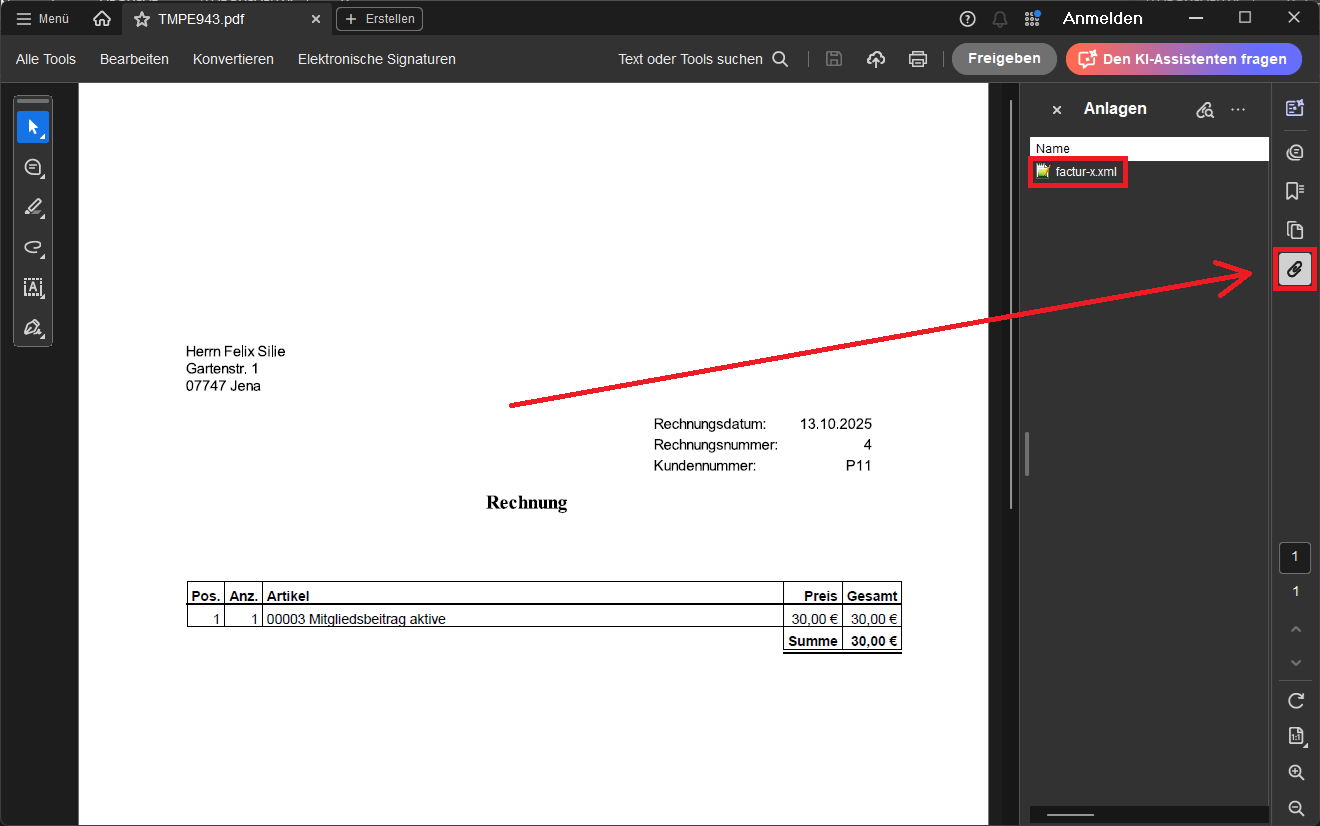Click the Freigeben button

pyautogui.click(x=1003, y=59)
